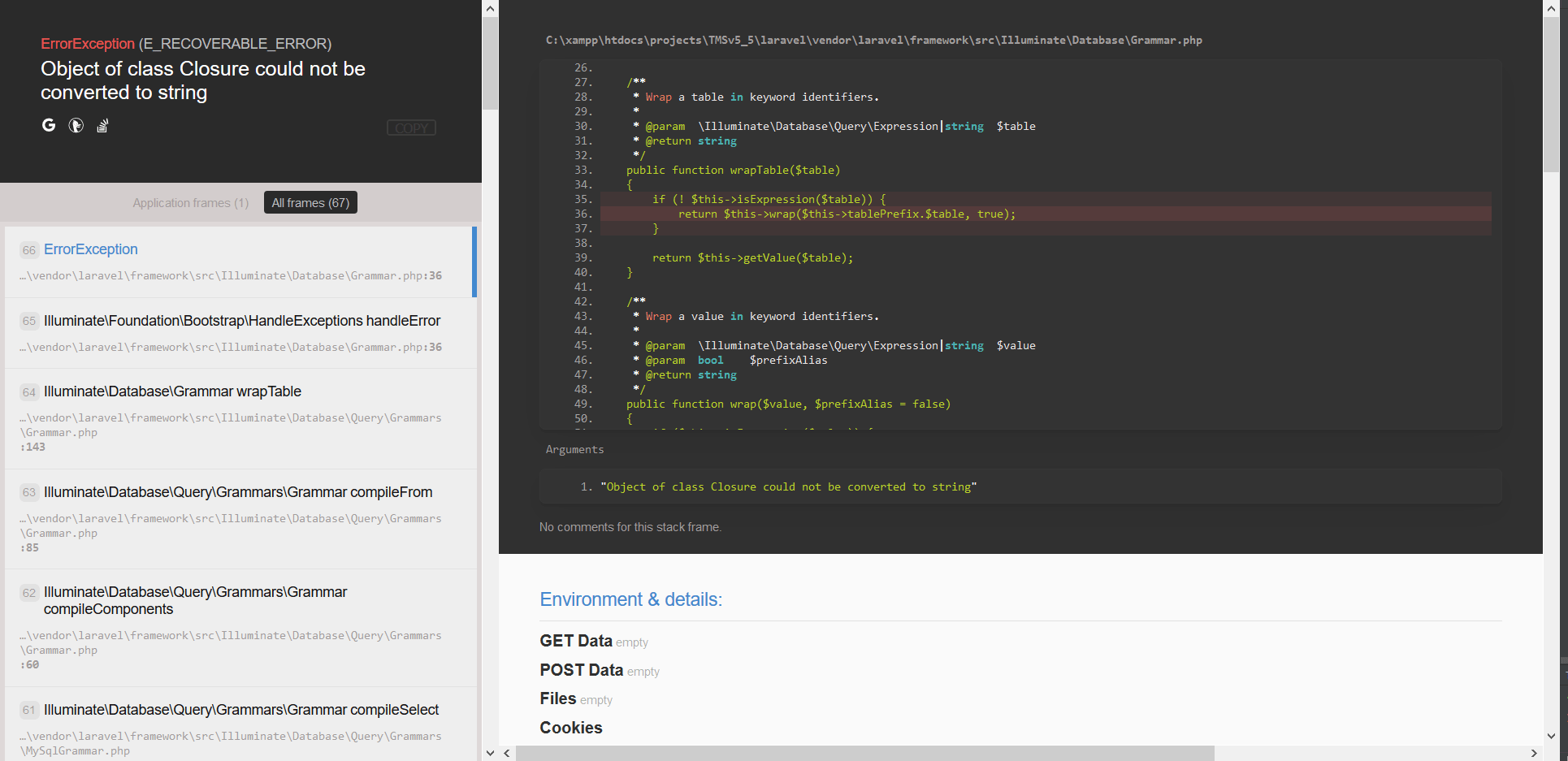Click details pane scrollbar down arrow
1568x761 pixels.
1551,736
